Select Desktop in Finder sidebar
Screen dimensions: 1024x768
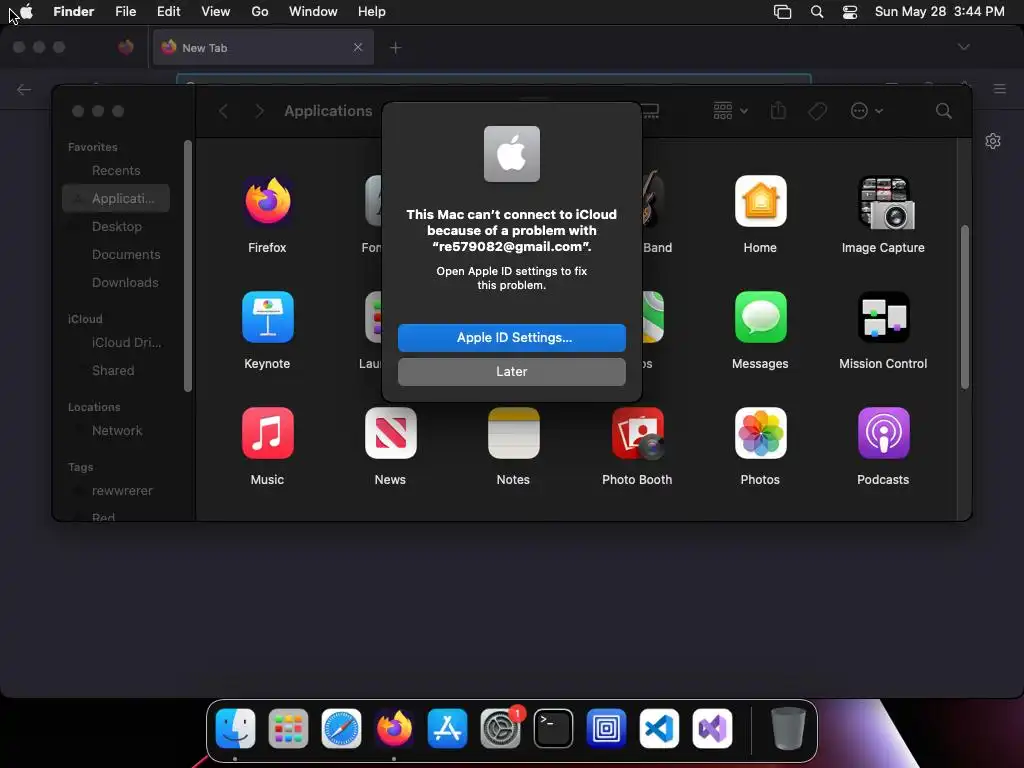(x=116, y=227)
